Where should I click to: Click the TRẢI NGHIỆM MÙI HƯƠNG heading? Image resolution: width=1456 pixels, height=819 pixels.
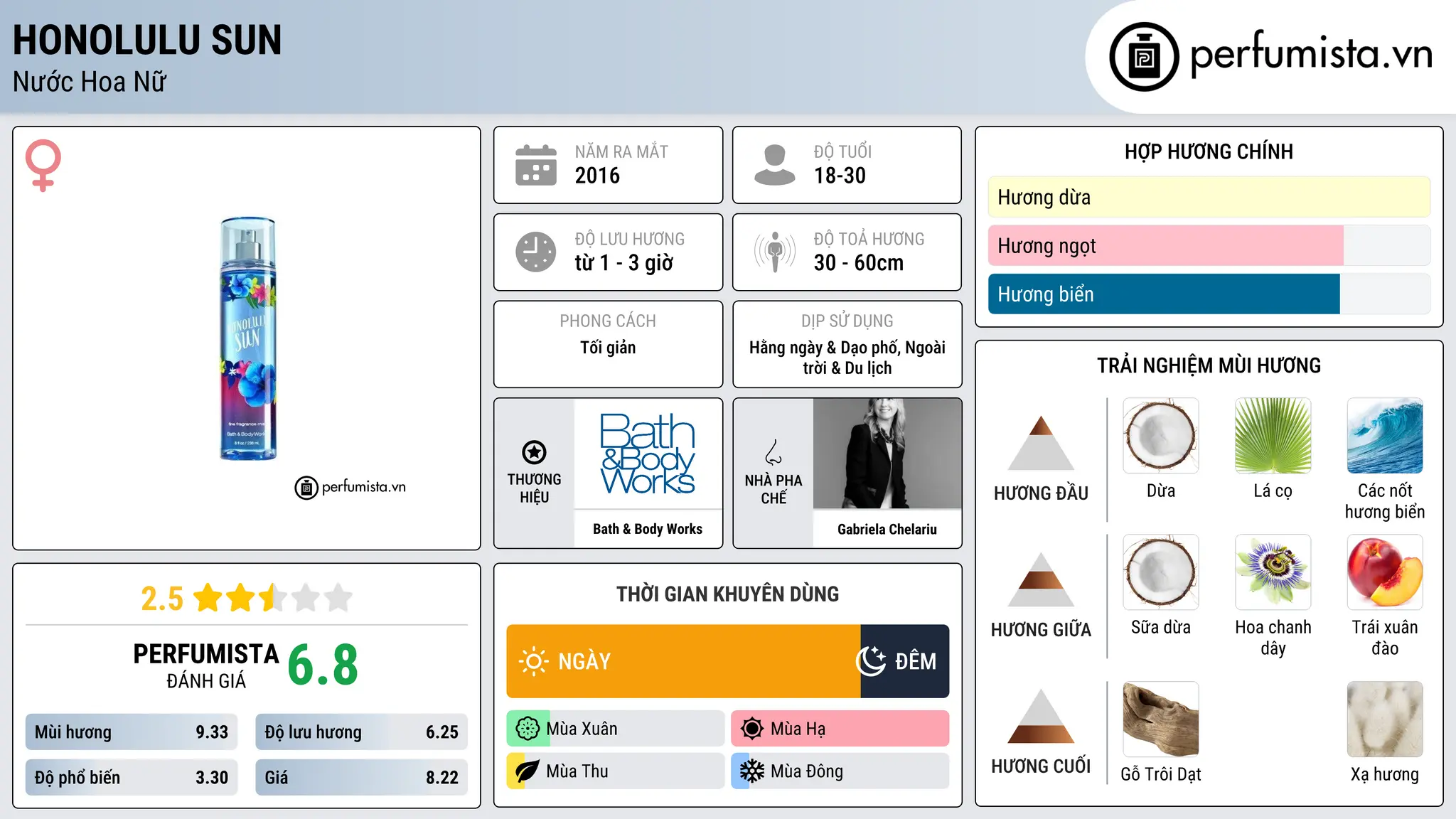pos(1209,365)
